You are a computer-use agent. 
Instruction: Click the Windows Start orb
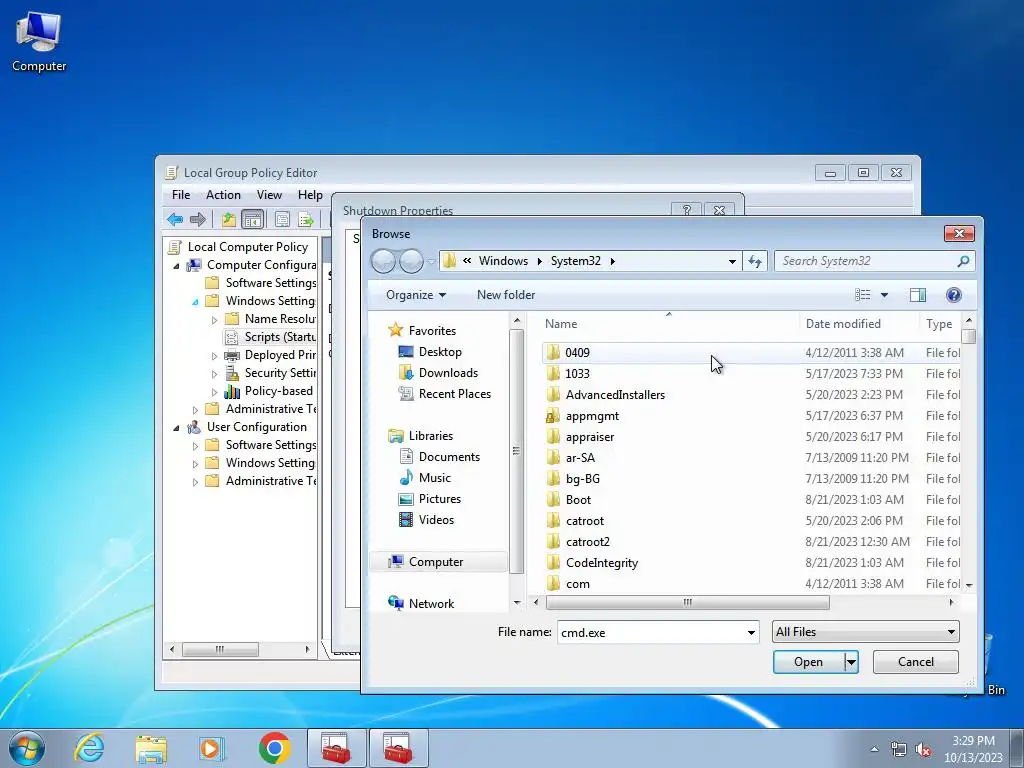[27, 748]
